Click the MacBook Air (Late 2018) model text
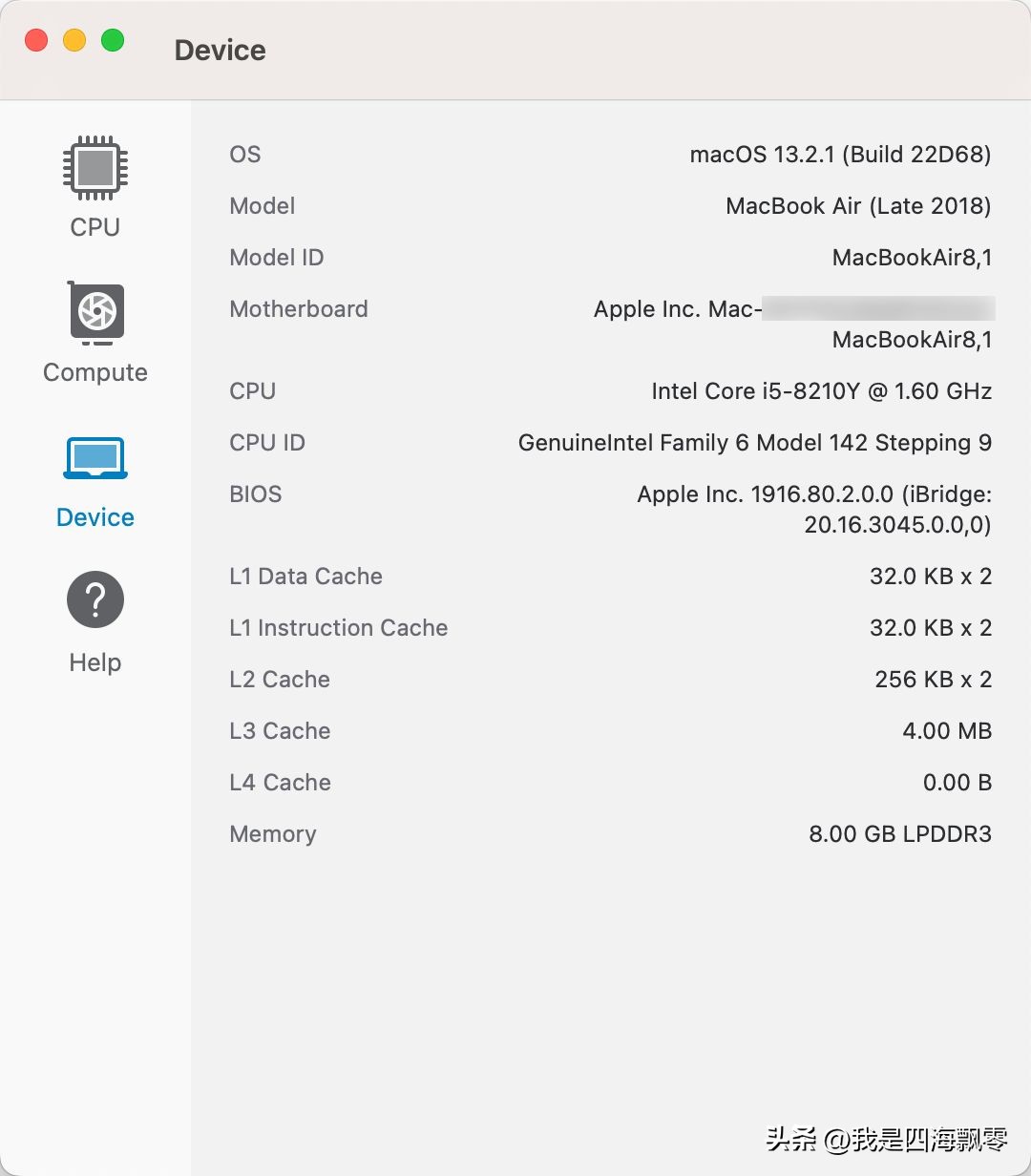 point(857,205)
